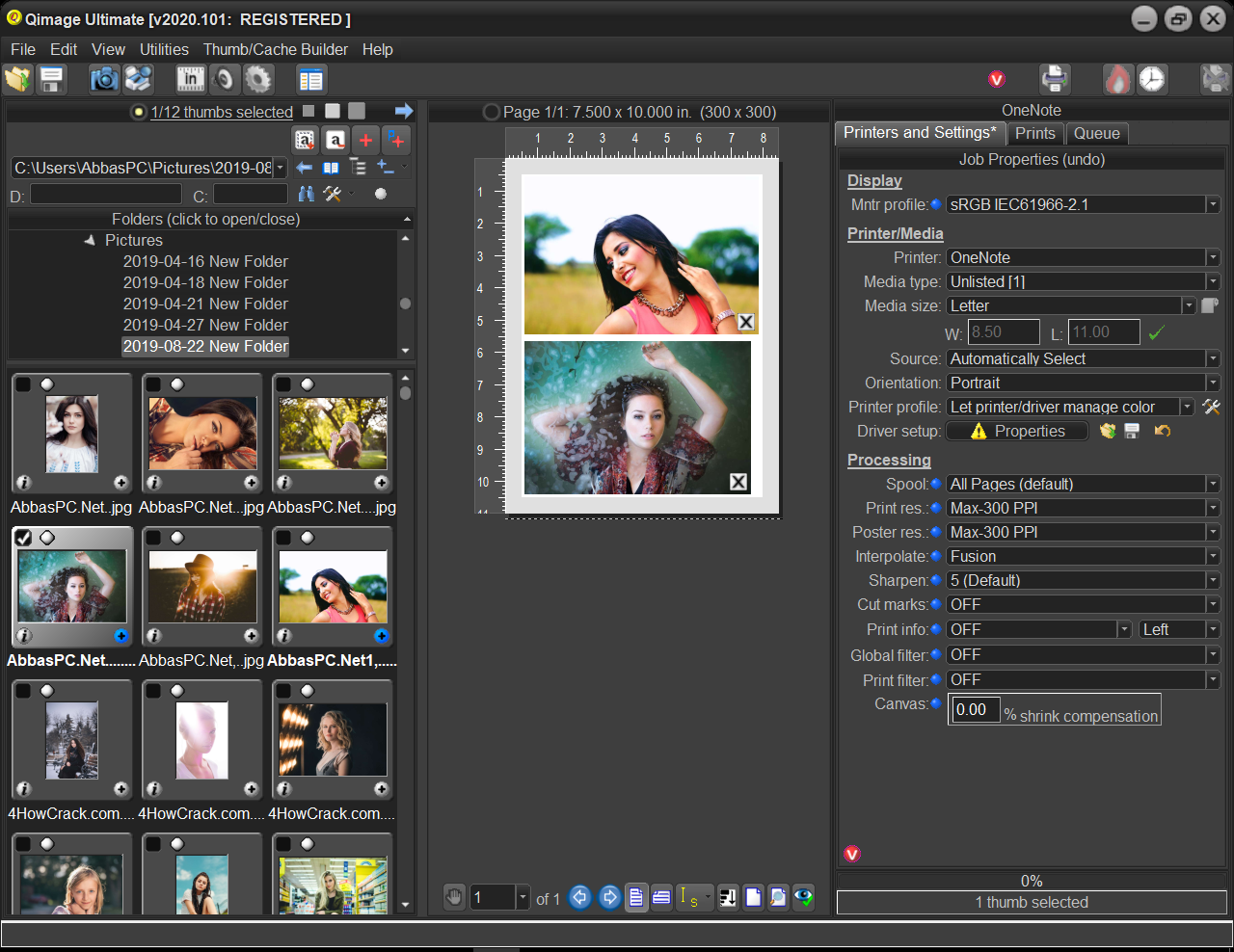Open the Edit menu
1234x952 pixels.
[64, 49]
